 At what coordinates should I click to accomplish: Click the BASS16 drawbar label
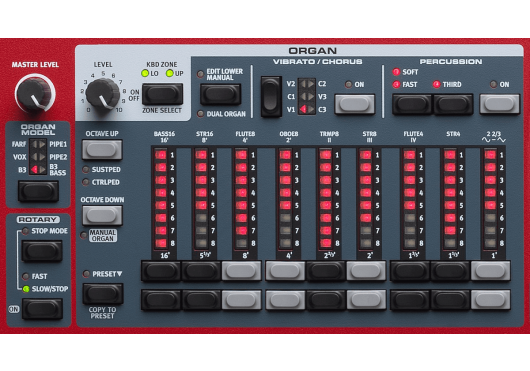164,134
